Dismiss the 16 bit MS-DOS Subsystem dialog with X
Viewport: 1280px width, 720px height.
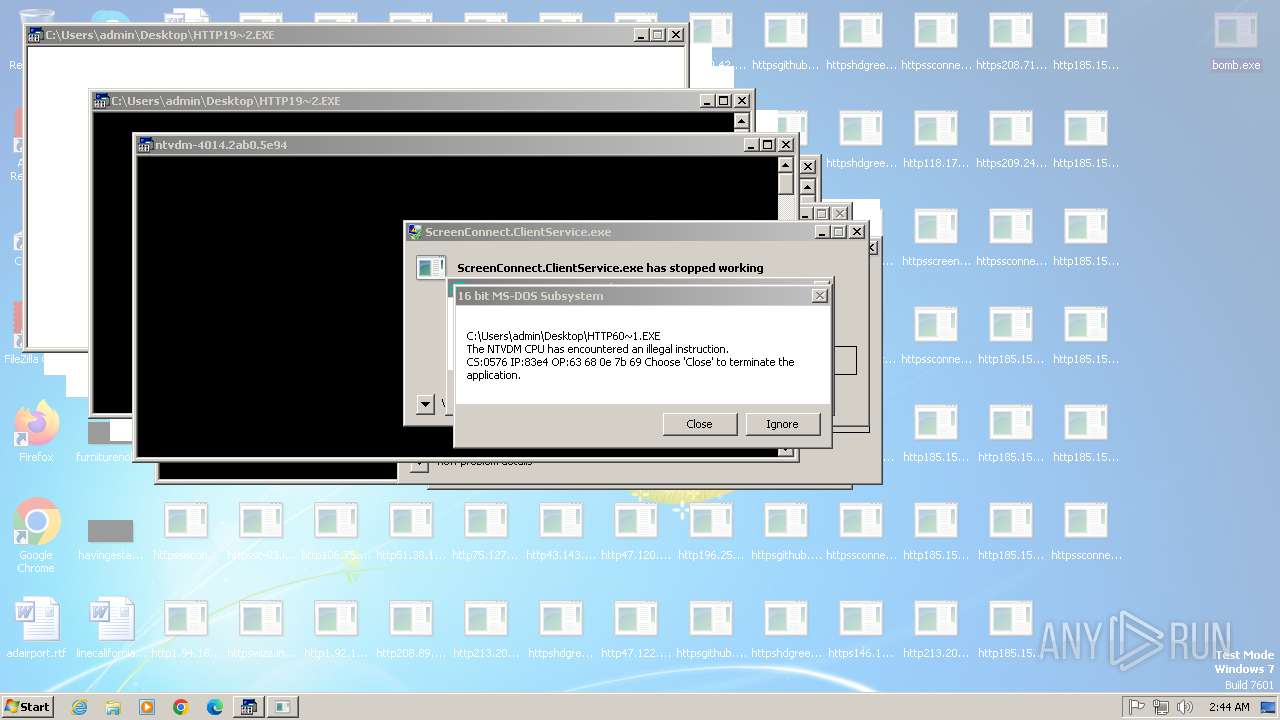(x=820, y=296)
